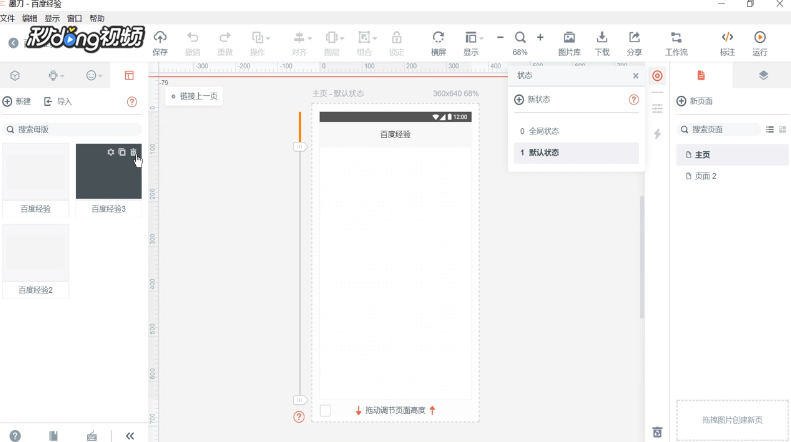This screenshot has height=442, width=791.
Task: Open the lightning events panel icon
Action: pos(657,134)
